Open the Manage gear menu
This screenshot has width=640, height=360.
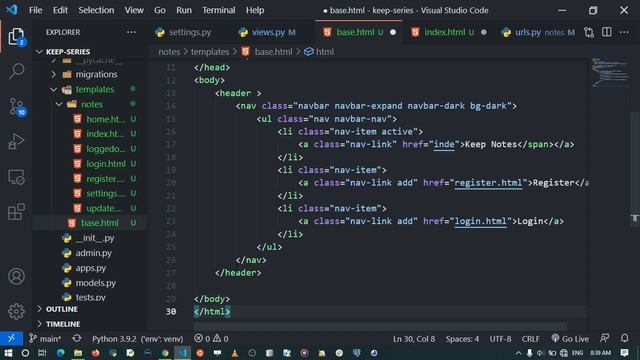coord(16,311)
